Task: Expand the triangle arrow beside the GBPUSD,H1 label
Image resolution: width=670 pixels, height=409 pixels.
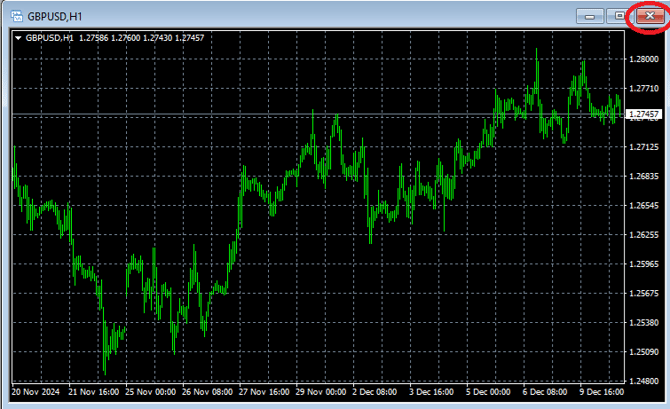Action: point(18,38)
